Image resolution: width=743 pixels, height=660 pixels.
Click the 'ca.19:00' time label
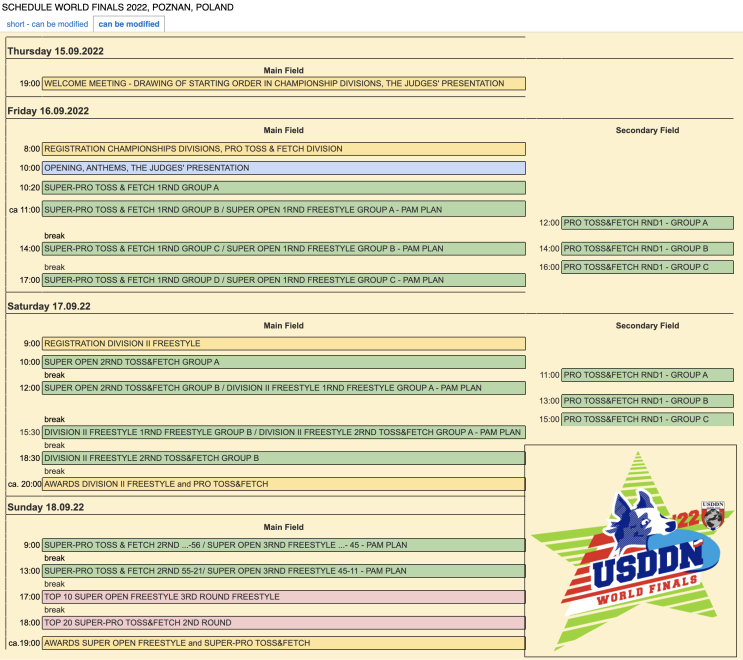[25, 643]
